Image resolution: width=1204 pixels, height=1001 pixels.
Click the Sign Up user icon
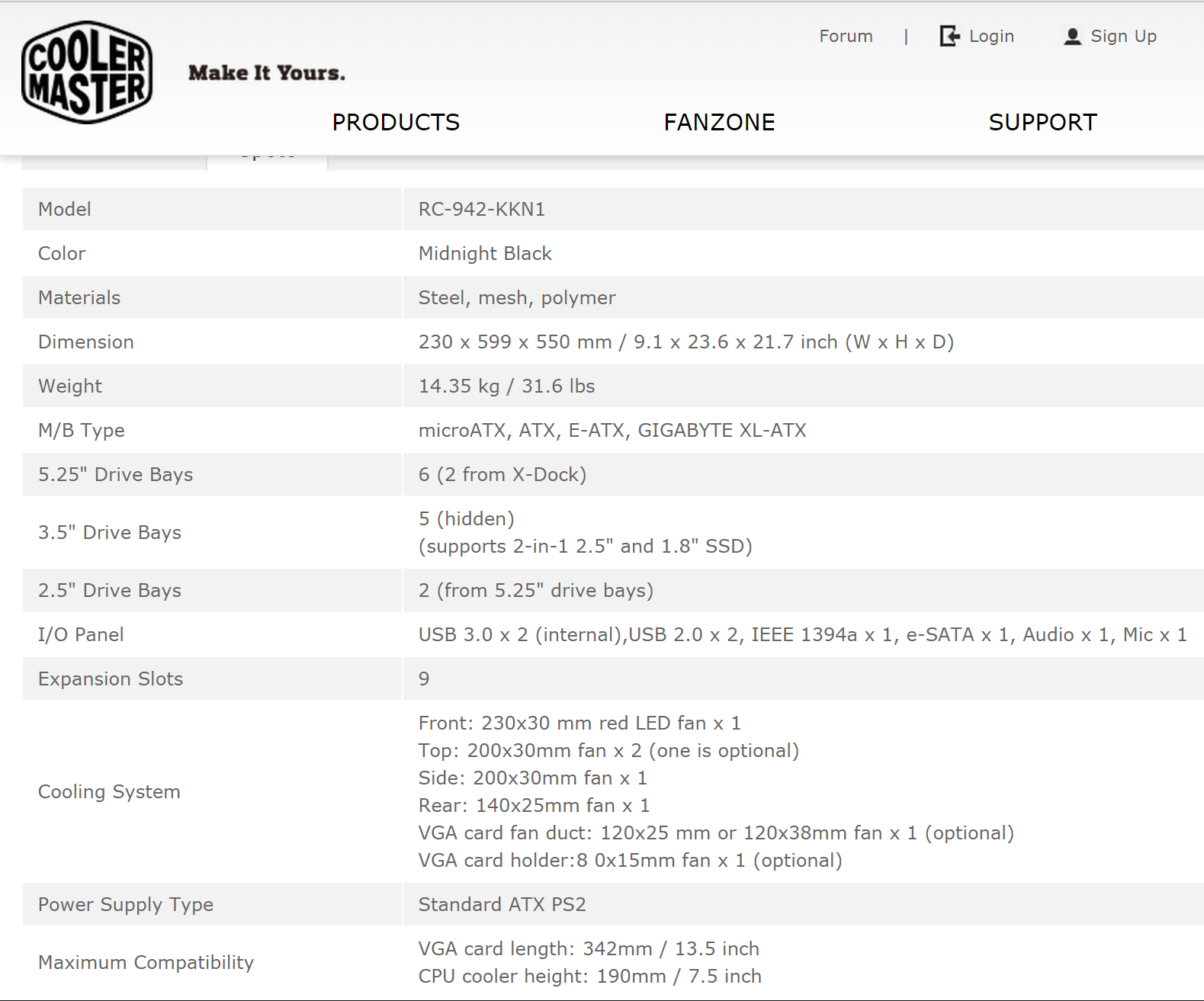tap(1073, 36)
